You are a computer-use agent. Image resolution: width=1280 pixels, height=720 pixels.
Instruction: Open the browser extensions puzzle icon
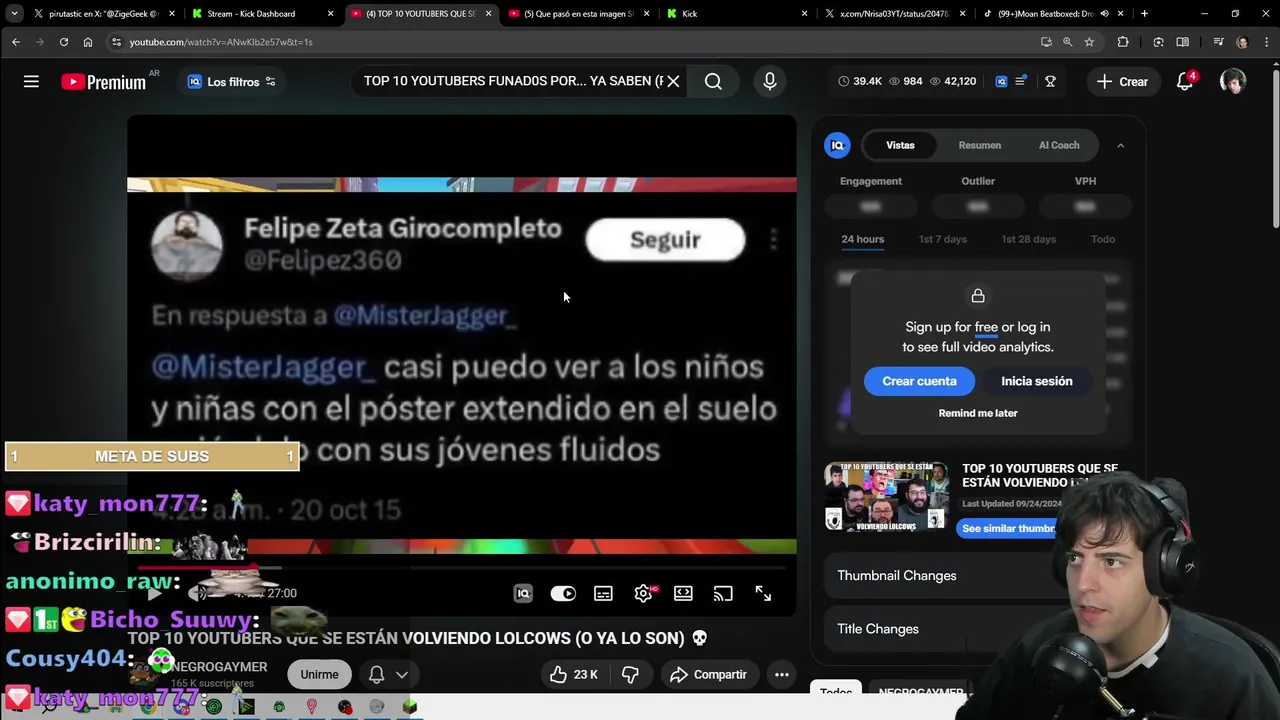coord(1123,42)
